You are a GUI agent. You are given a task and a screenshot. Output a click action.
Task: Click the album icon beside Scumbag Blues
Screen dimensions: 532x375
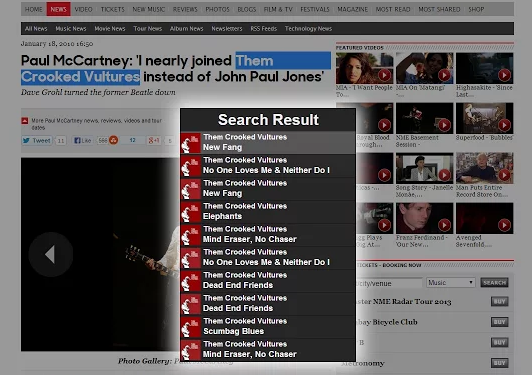click(x=191, y=327)
